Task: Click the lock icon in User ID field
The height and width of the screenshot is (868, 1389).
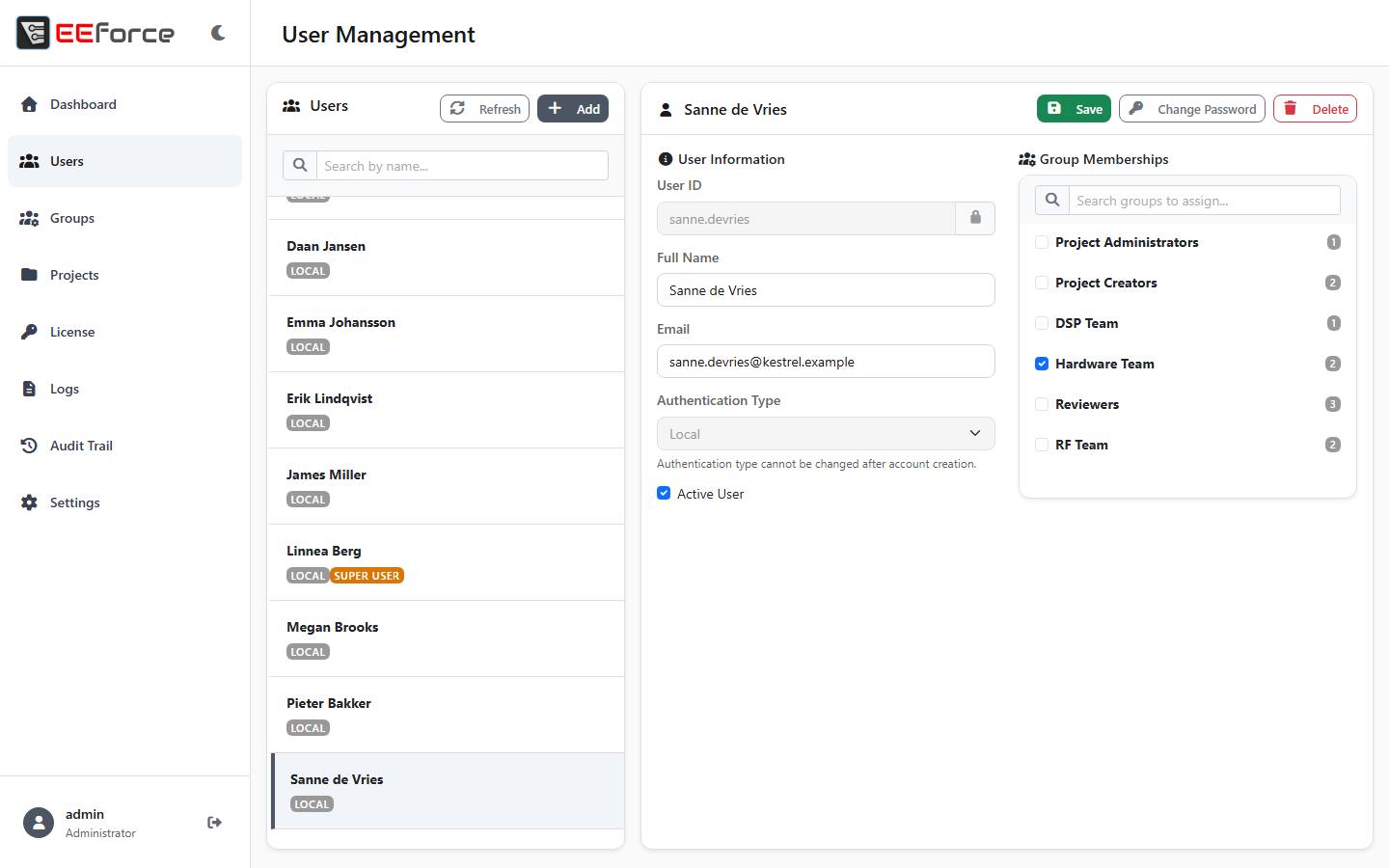Action: click(975, 218)
